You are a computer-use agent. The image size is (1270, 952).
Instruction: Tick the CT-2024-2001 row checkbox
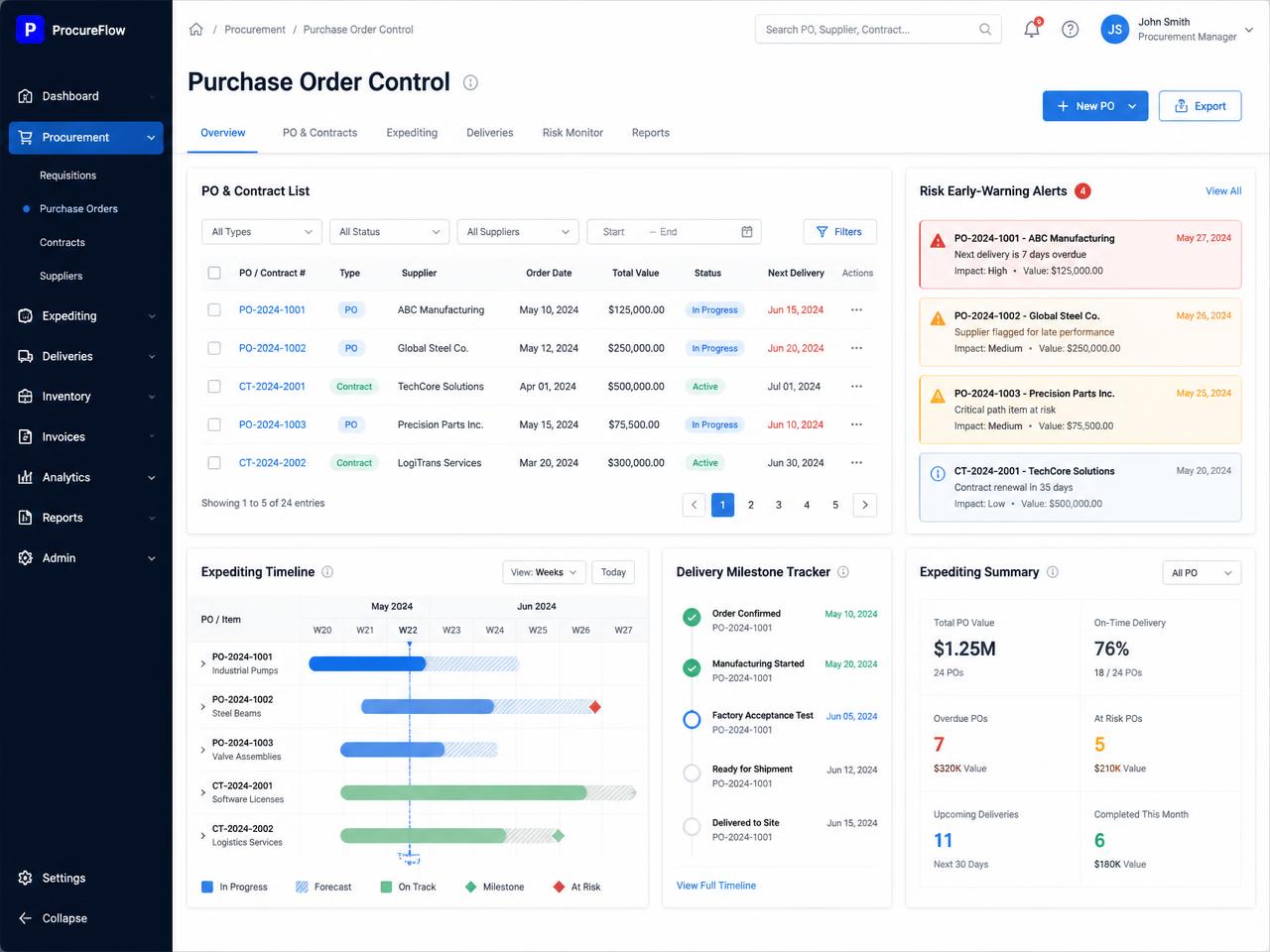point(214,386)
